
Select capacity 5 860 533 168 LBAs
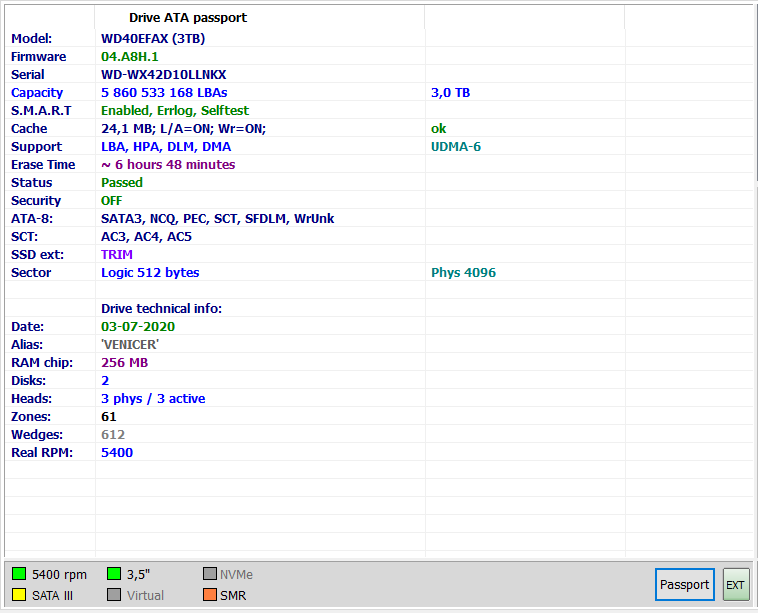click(x=164, y=92)
